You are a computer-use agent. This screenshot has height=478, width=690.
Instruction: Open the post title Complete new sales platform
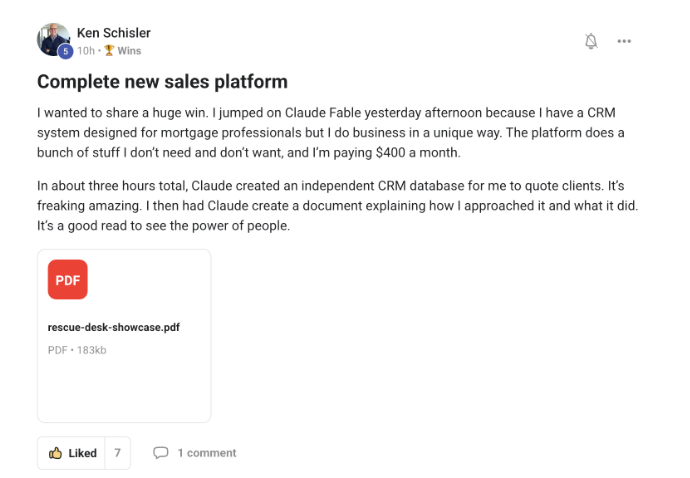coord(162,81)
